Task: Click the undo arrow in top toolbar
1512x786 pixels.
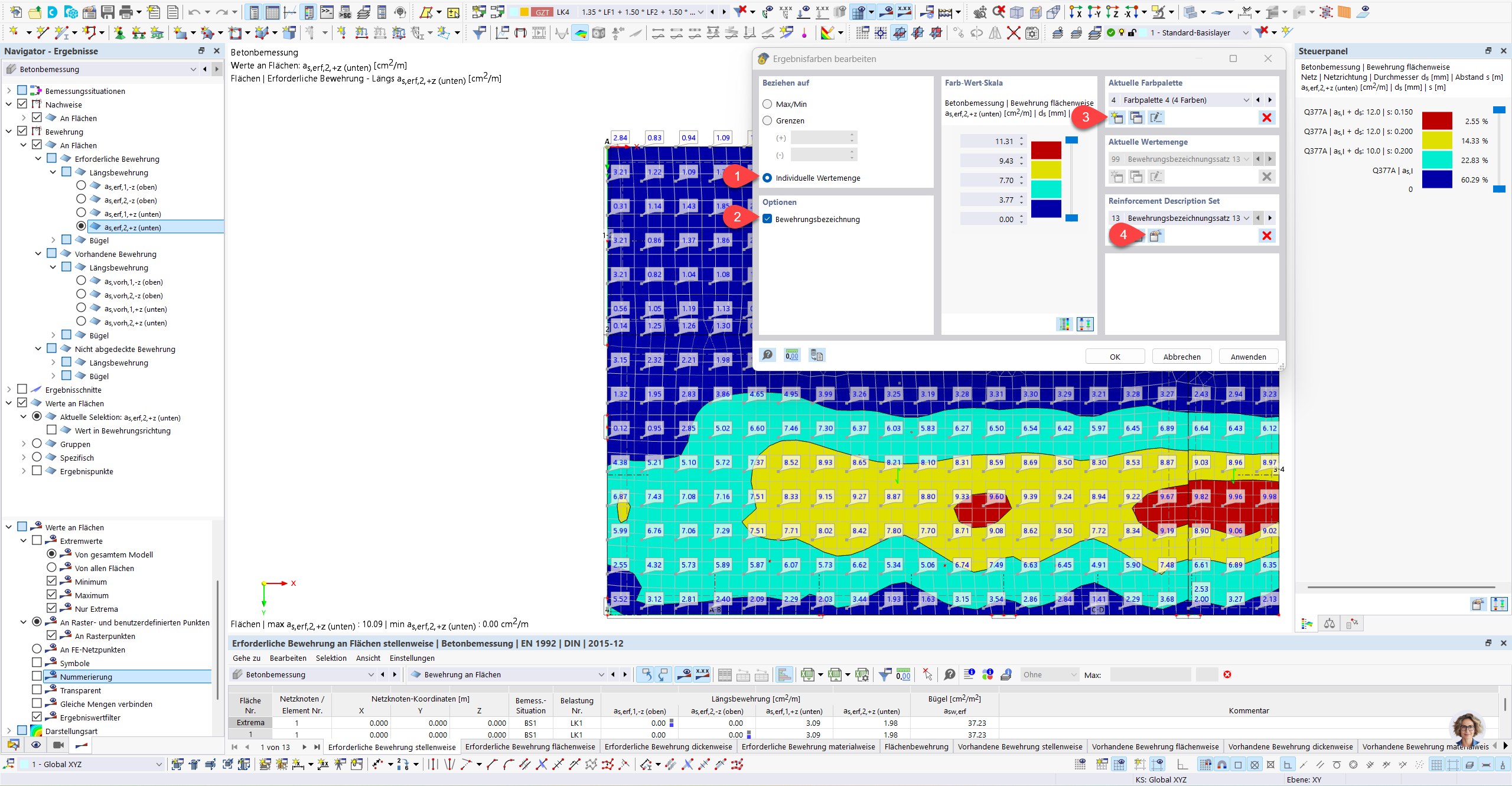Action: [194, 12]
